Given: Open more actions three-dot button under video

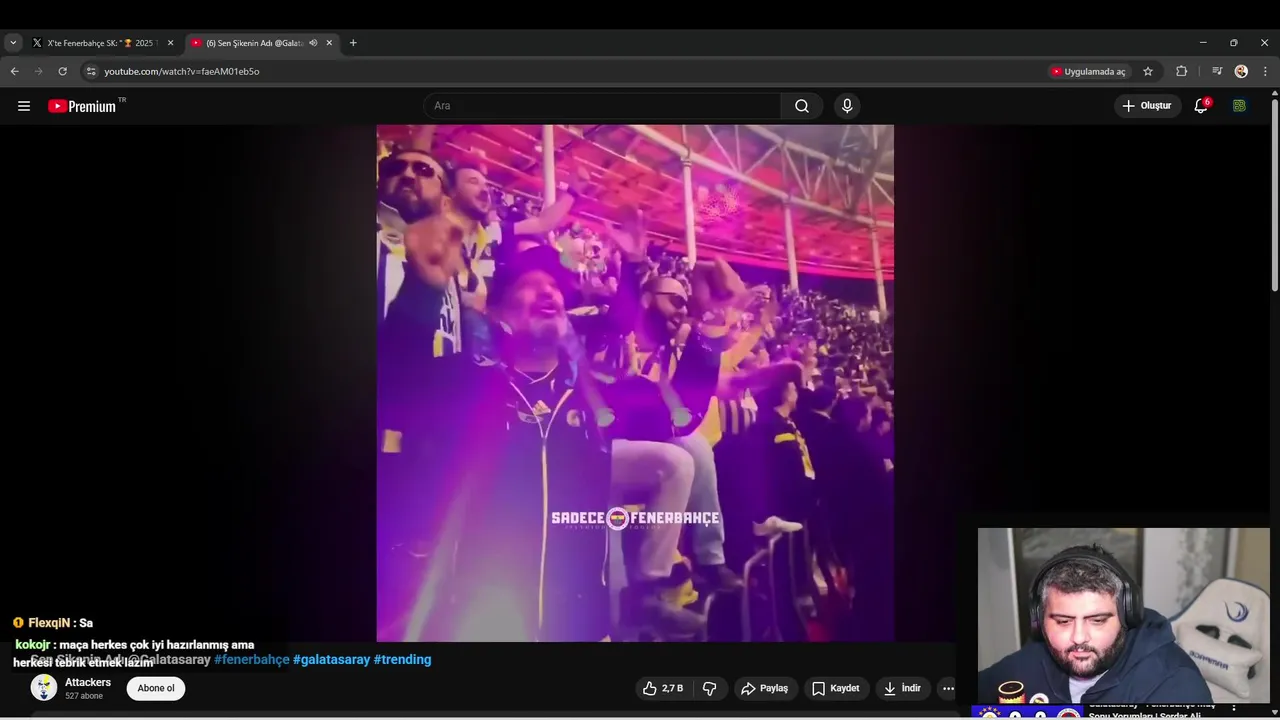Looking at the screenshot, I should tap(948, 688).
